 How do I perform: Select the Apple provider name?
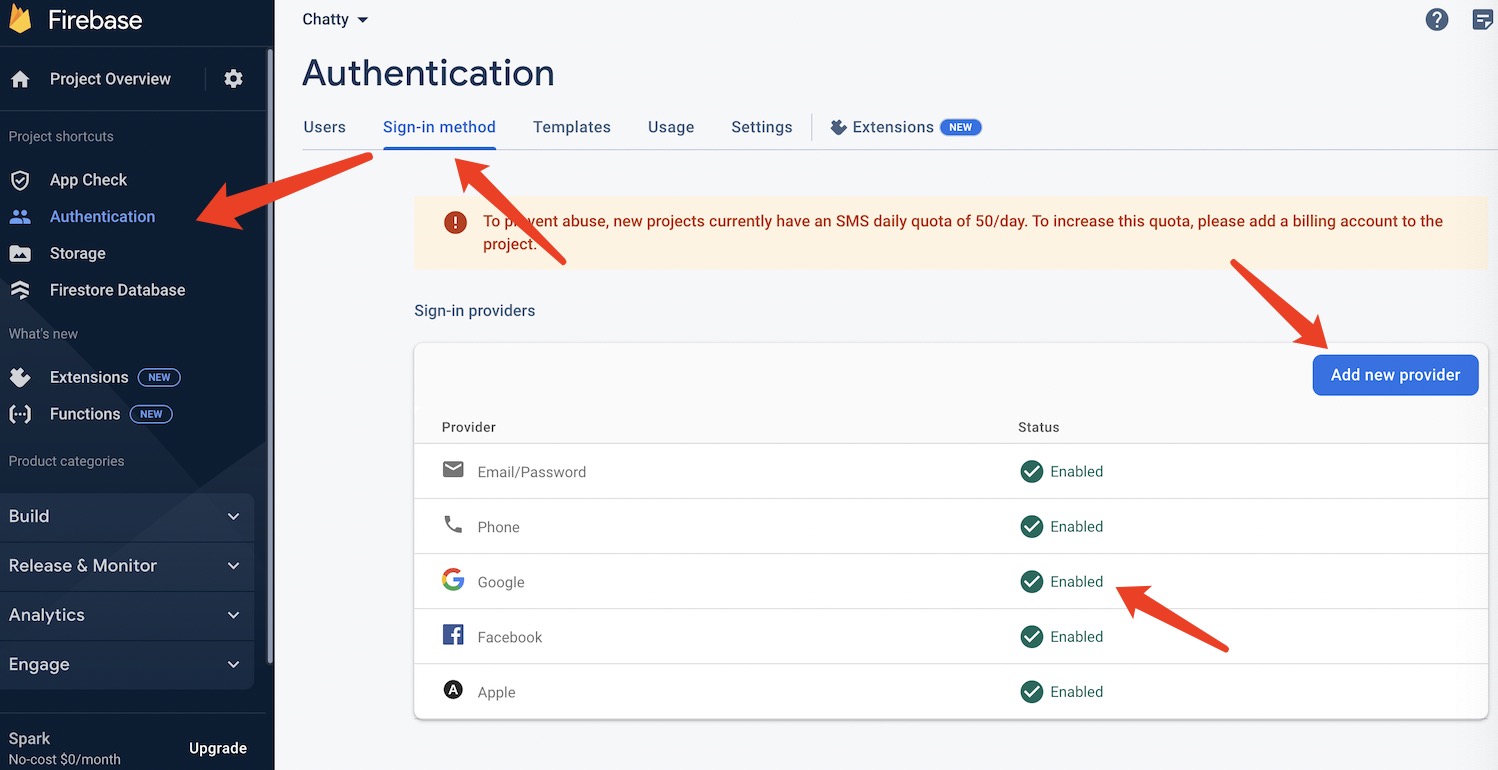coord(496,692)
